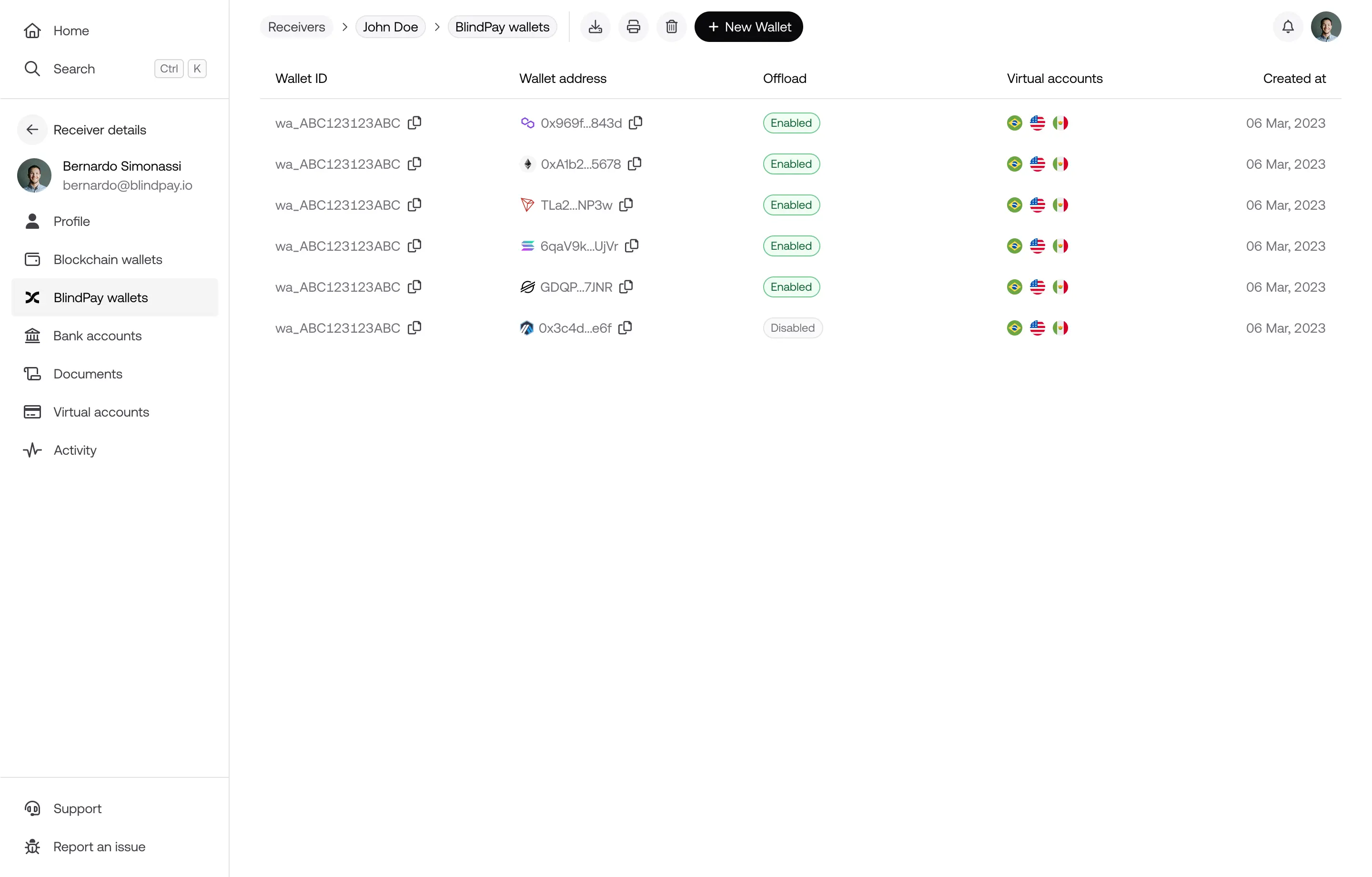The width and height of the screenshot is (1372, 877).
Task: Click the Mexico flag on the Disabled wallet row
Action: point(1060,328)
